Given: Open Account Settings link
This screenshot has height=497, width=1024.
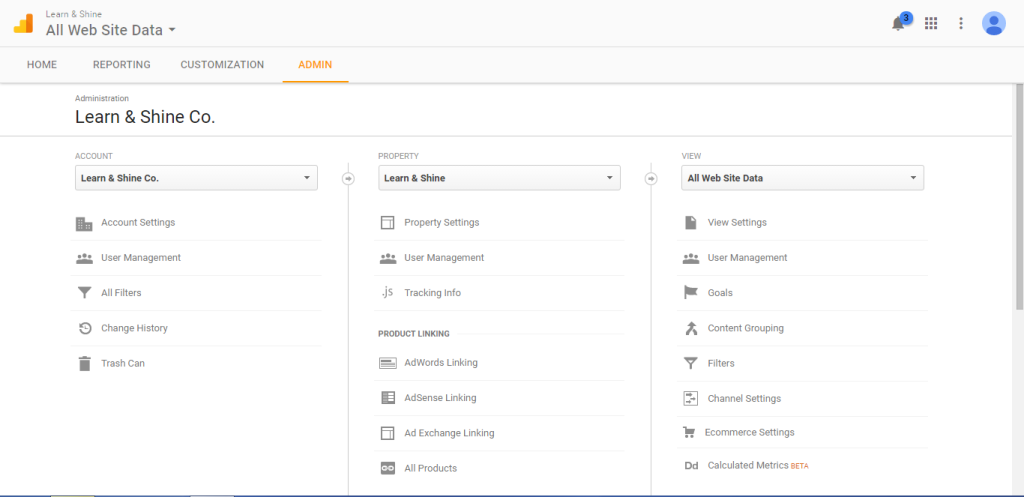Looking at the screenshot, I should 138,223.
